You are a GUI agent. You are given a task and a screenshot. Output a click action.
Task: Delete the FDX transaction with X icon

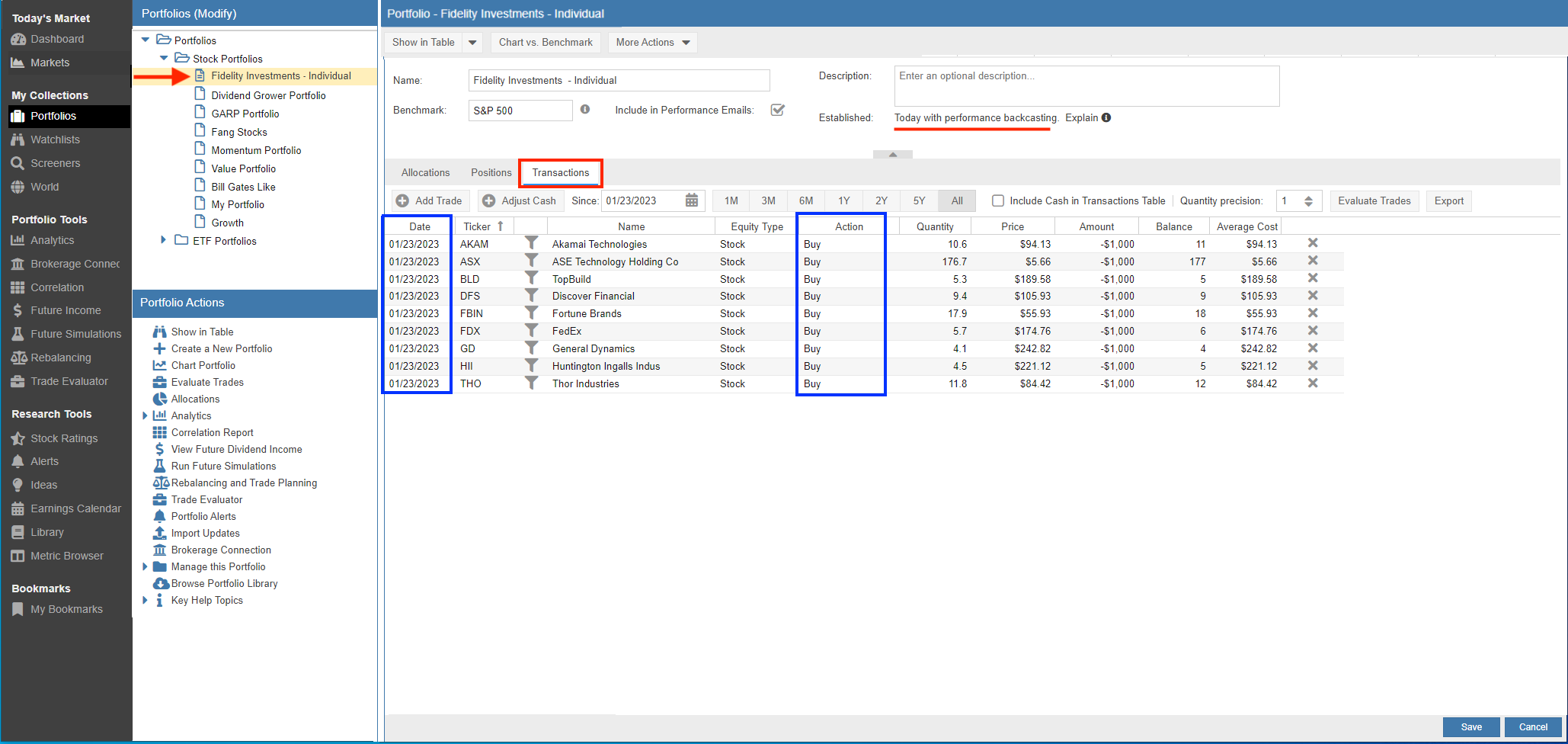coord(1313,331)
